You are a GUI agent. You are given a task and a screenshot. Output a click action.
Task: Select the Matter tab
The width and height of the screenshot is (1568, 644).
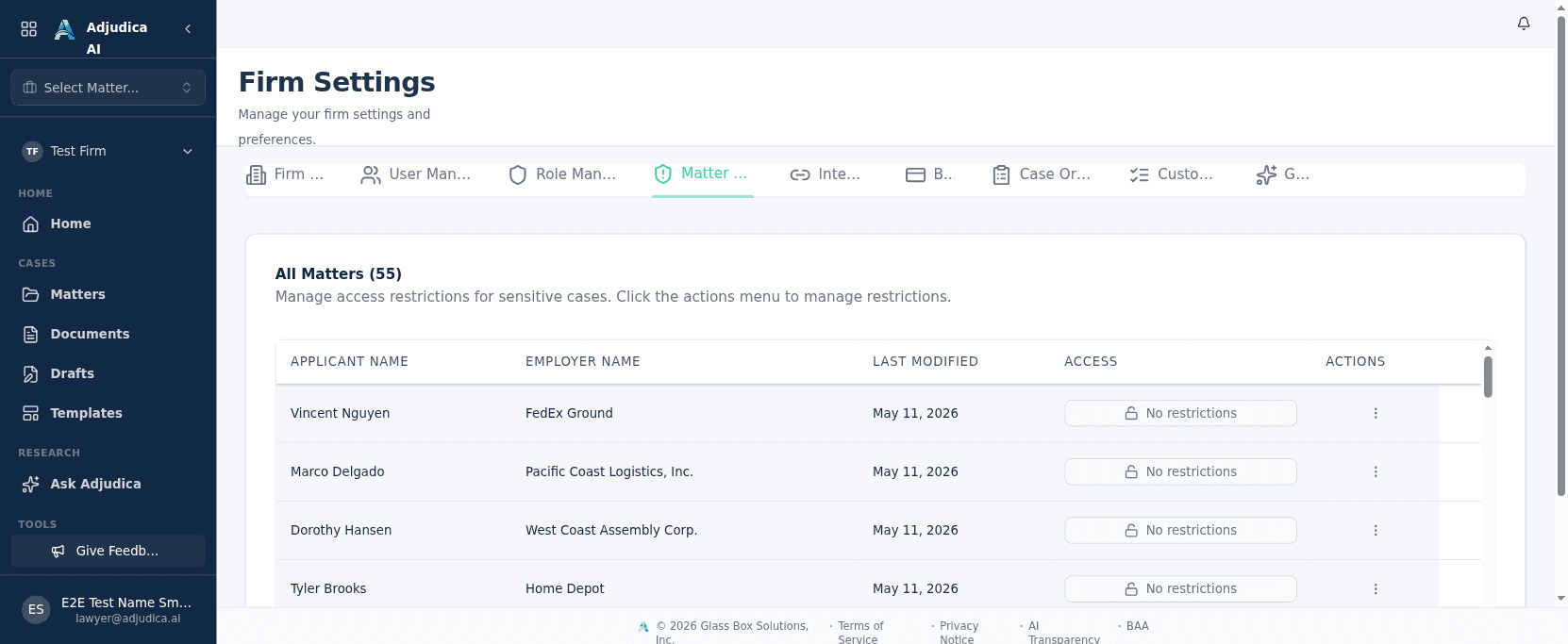(701, 173)
